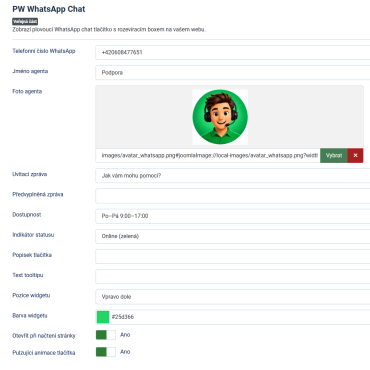Click the Indikátor statusu label

(33, 235)
